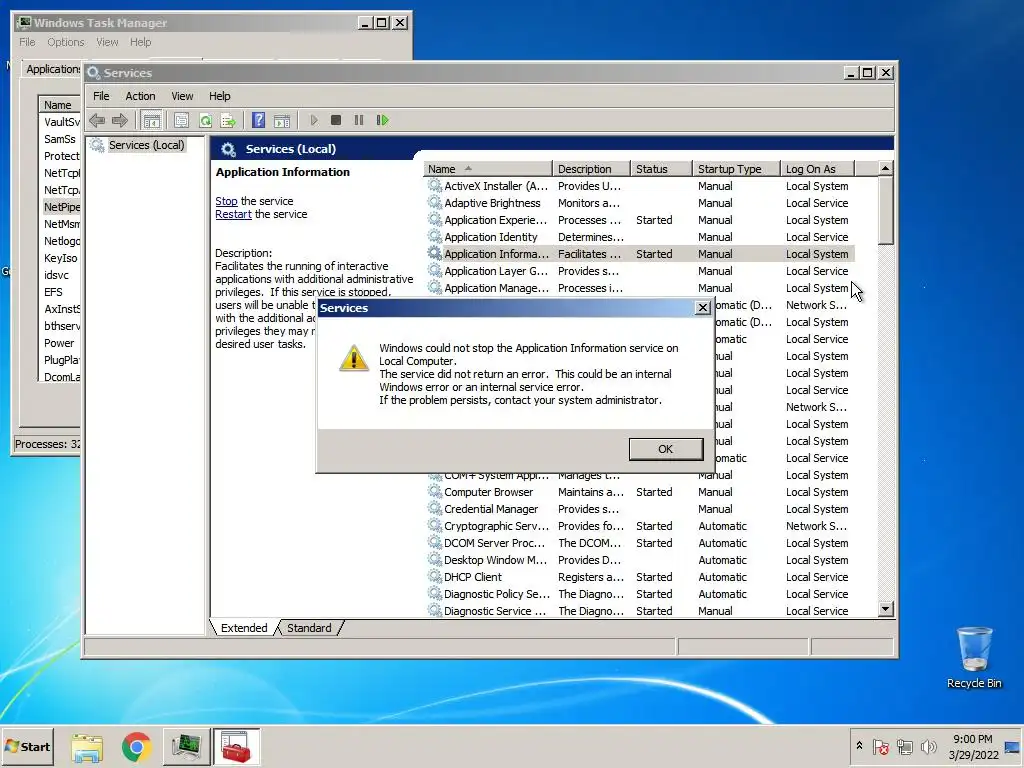Close the Services error dialog with X
Image resolution: width=1024 pixels, height=768 pixels.
tap(703, 308)
